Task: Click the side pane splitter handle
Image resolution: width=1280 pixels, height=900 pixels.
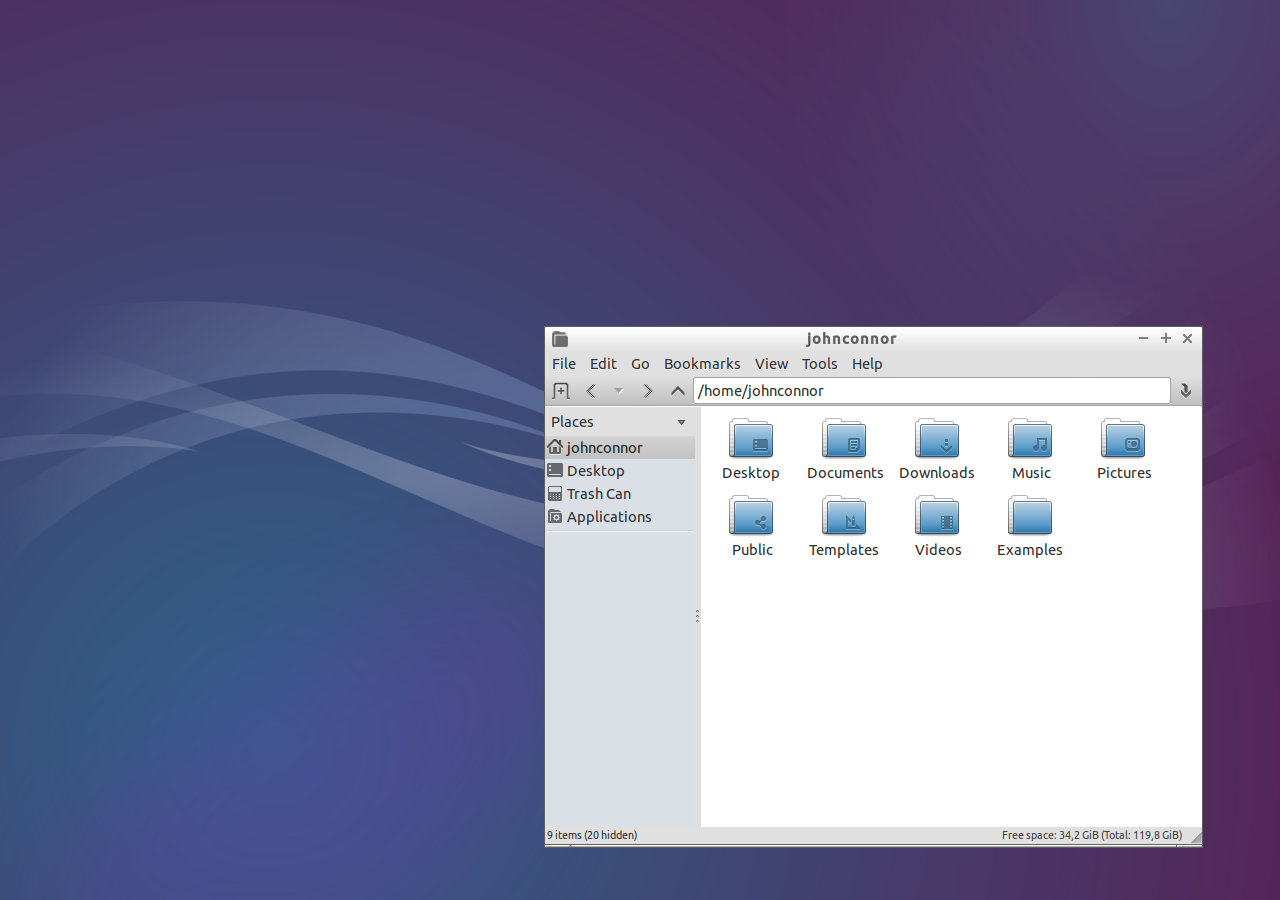Action: (x=697, y=616)
